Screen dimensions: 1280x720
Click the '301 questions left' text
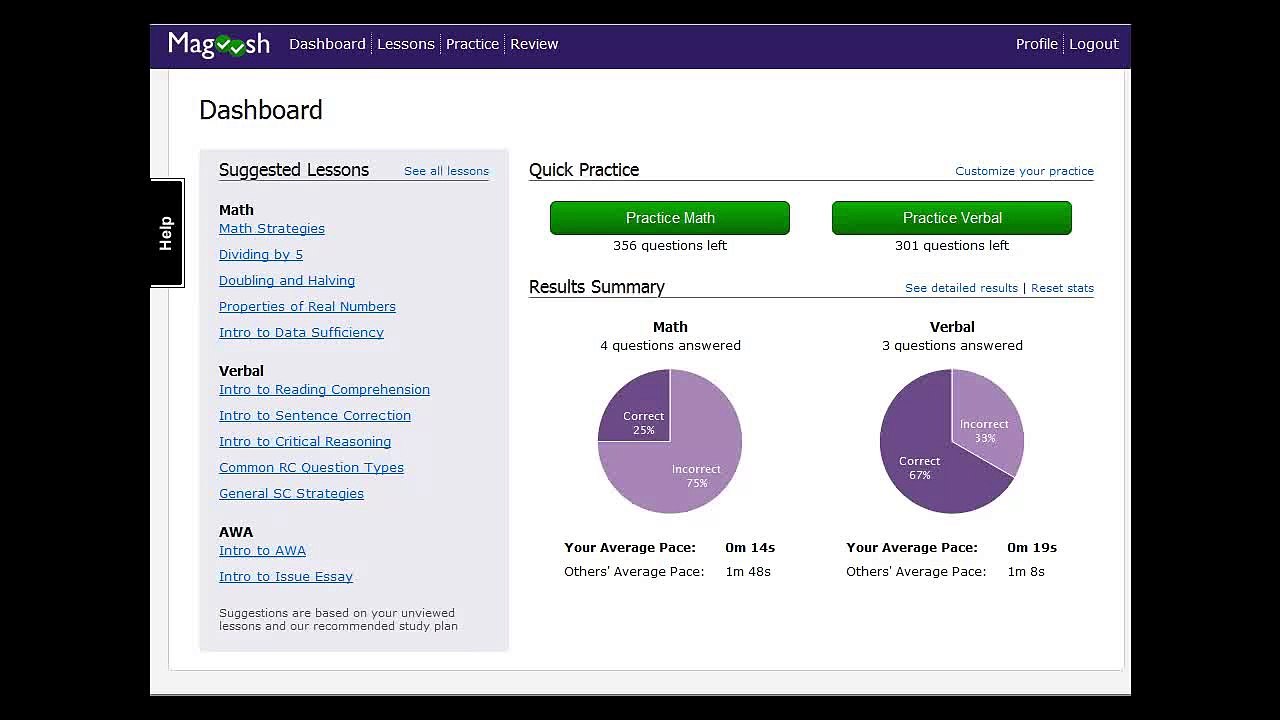[x=952, y=245]
